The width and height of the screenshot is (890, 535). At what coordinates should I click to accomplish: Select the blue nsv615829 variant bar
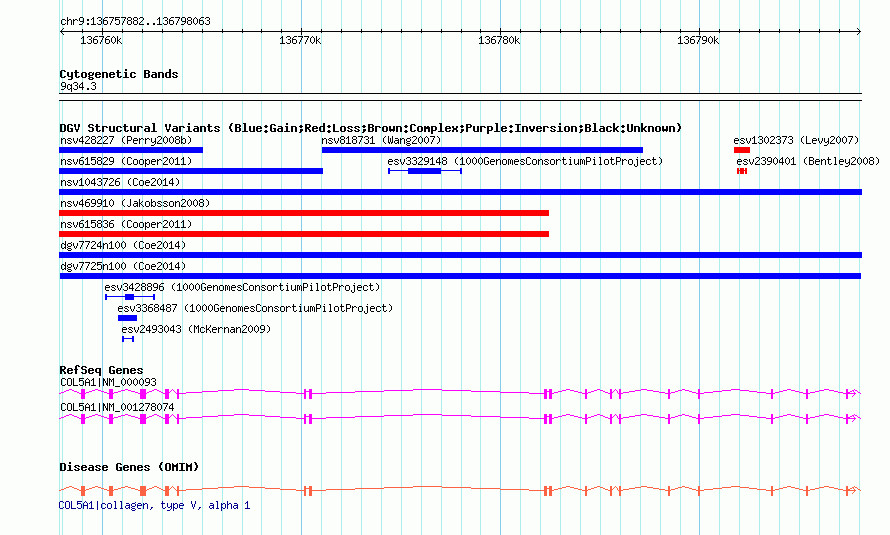(x=191, y=171)
